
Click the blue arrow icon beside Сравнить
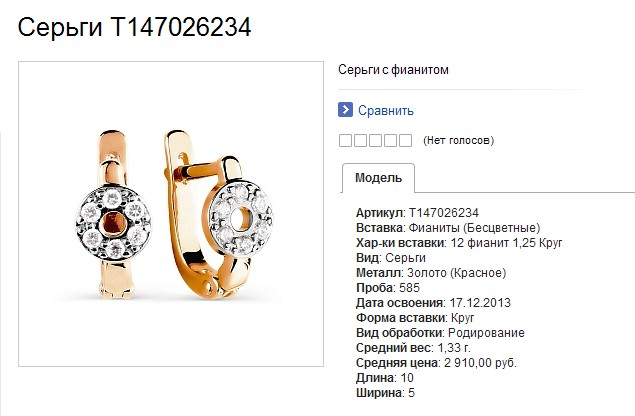(x=345, y=110)
